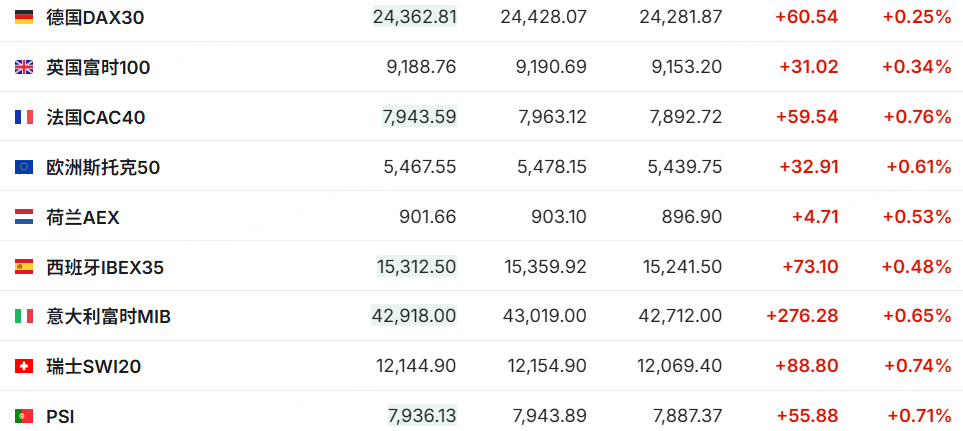Open the 英国富时100 index link
Image resolution: width=963 pixels, height=431 pixels.
[98, 67]
